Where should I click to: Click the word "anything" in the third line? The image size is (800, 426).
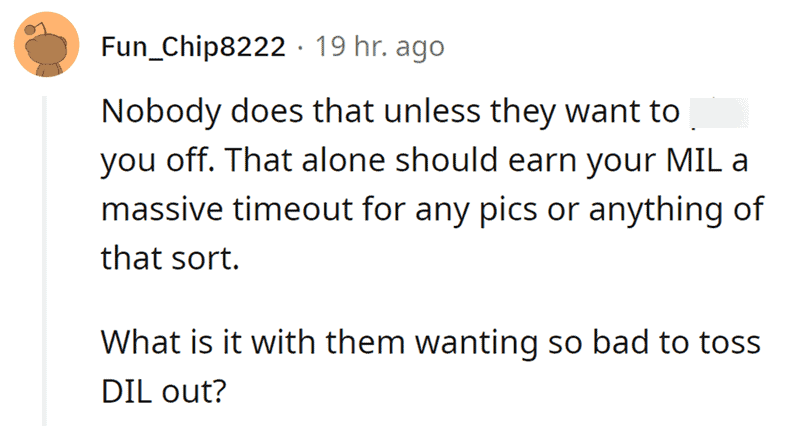point(656,211)
